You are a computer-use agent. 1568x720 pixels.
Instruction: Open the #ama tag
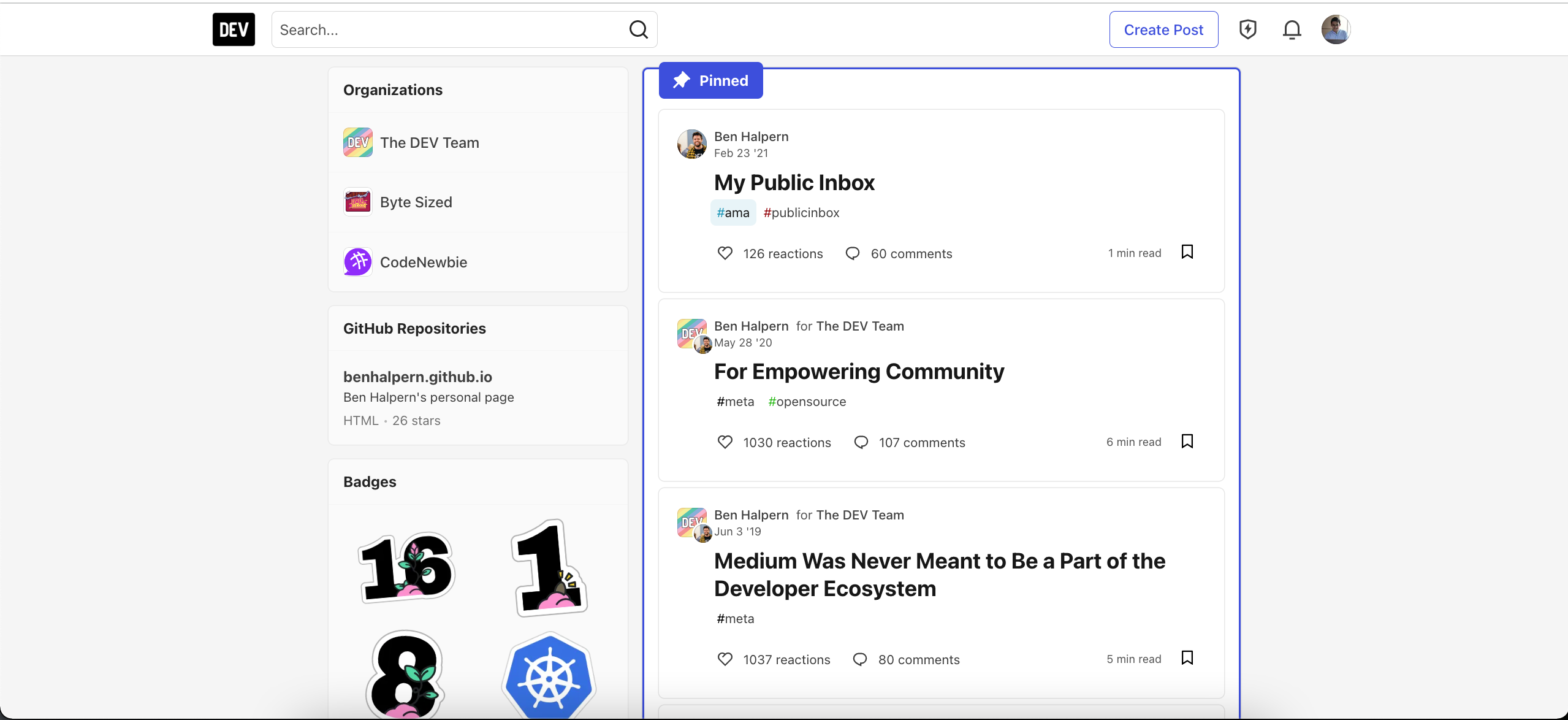coord(733,212)
